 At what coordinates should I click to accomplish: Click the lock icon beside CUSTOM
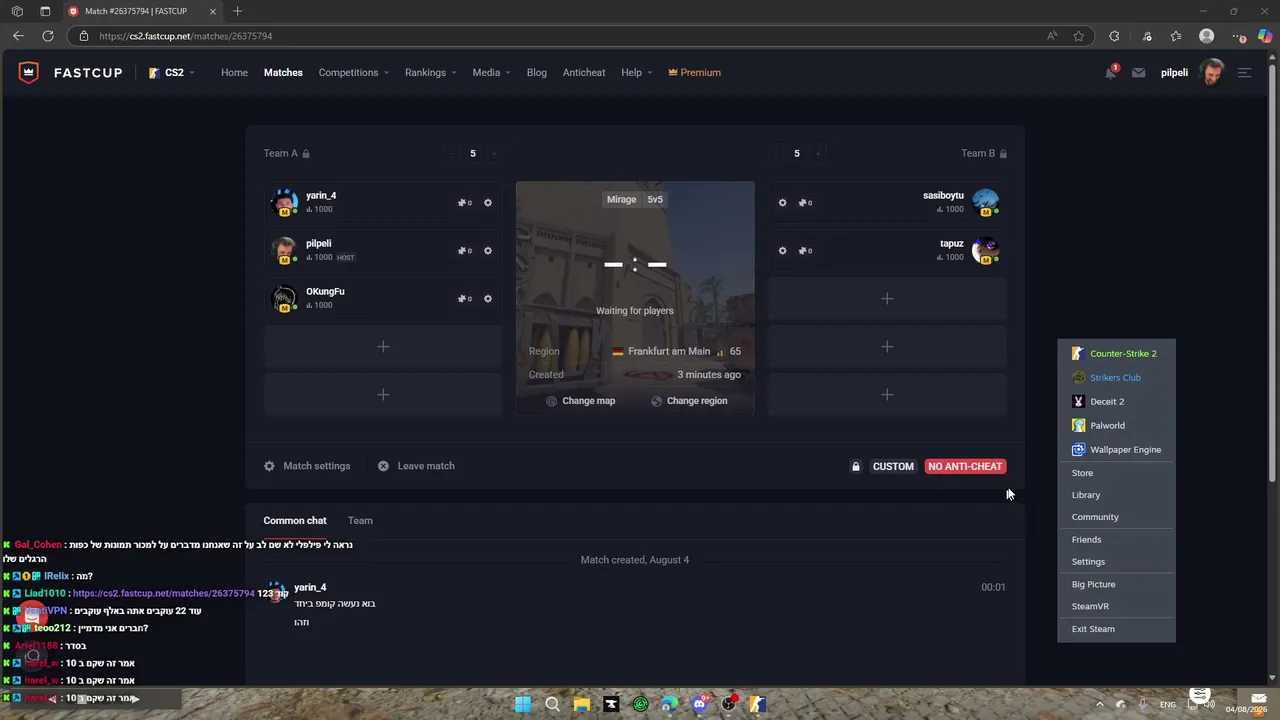[x=856, y=466]
